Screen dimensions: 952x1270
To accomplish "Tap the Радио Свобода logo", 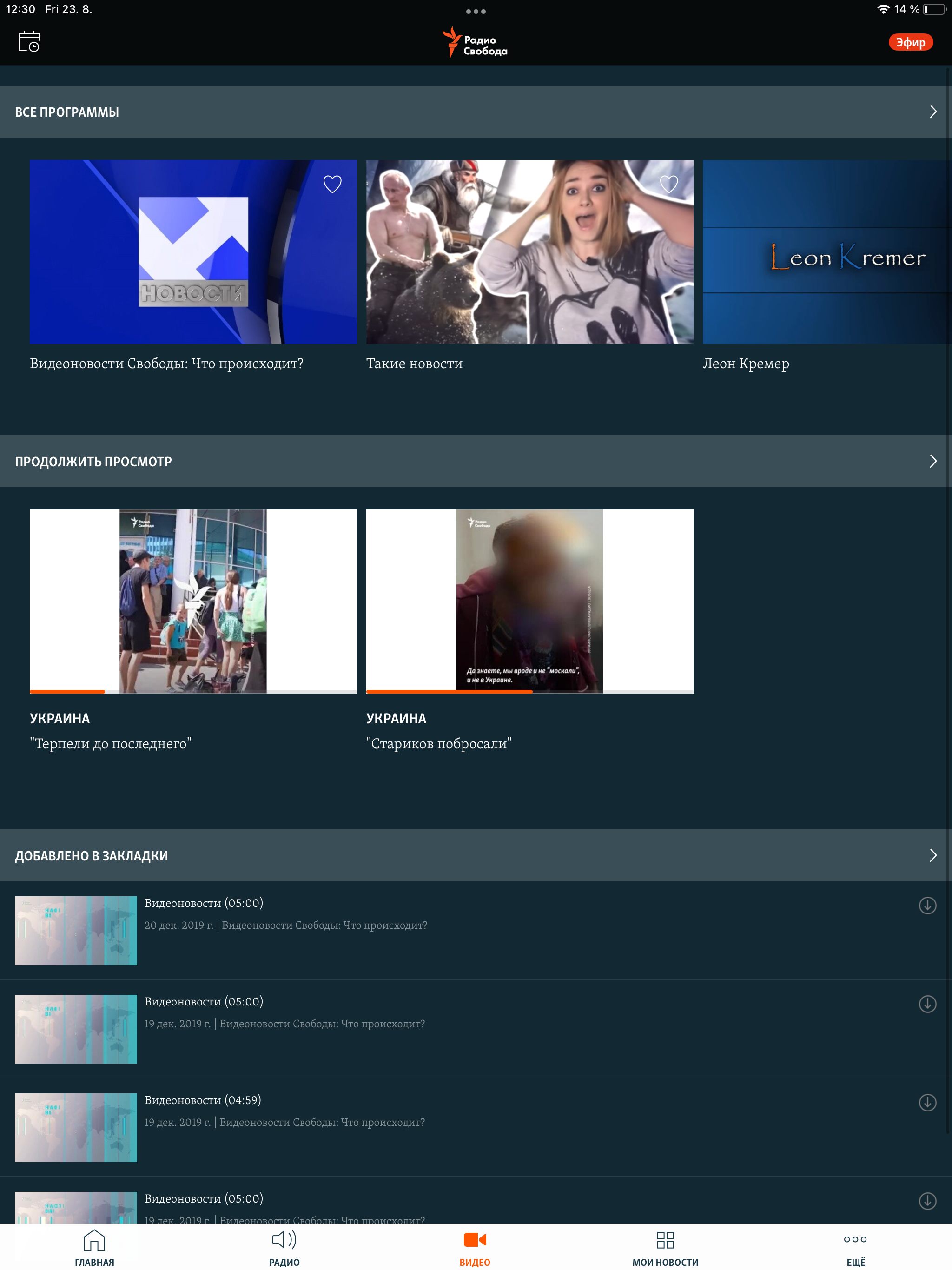I will (475, 42).
